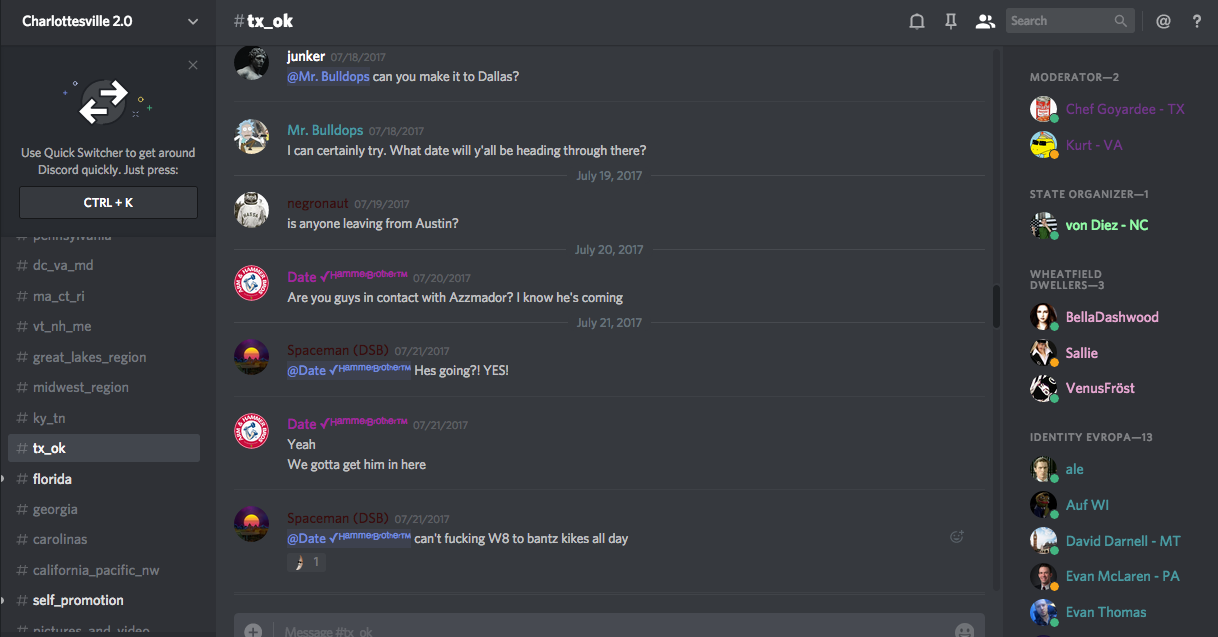
Task: Open the help question mark icon
Action: click(1197, 21)
